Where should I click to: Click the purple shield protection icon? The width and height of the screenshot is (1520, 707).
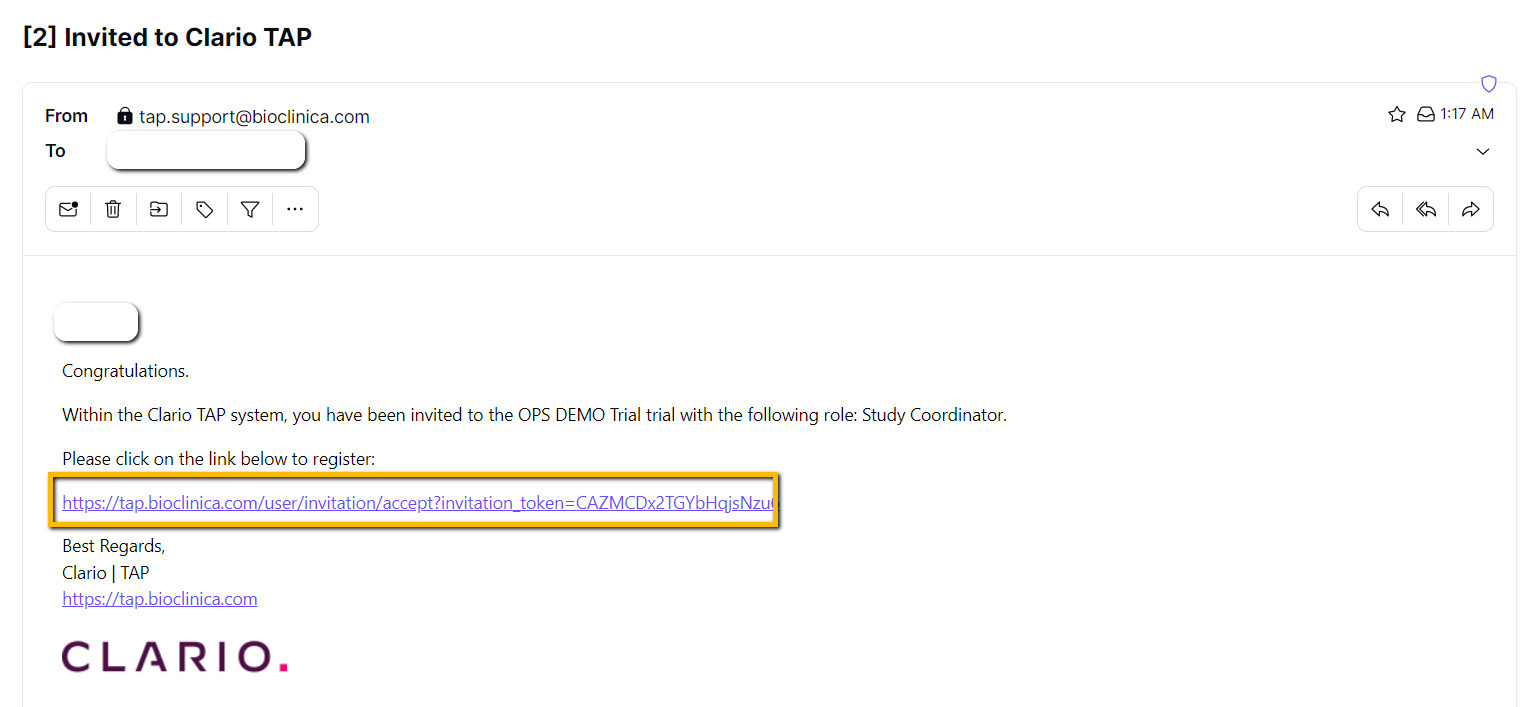pyautogui.click(x=1489, y=83)
